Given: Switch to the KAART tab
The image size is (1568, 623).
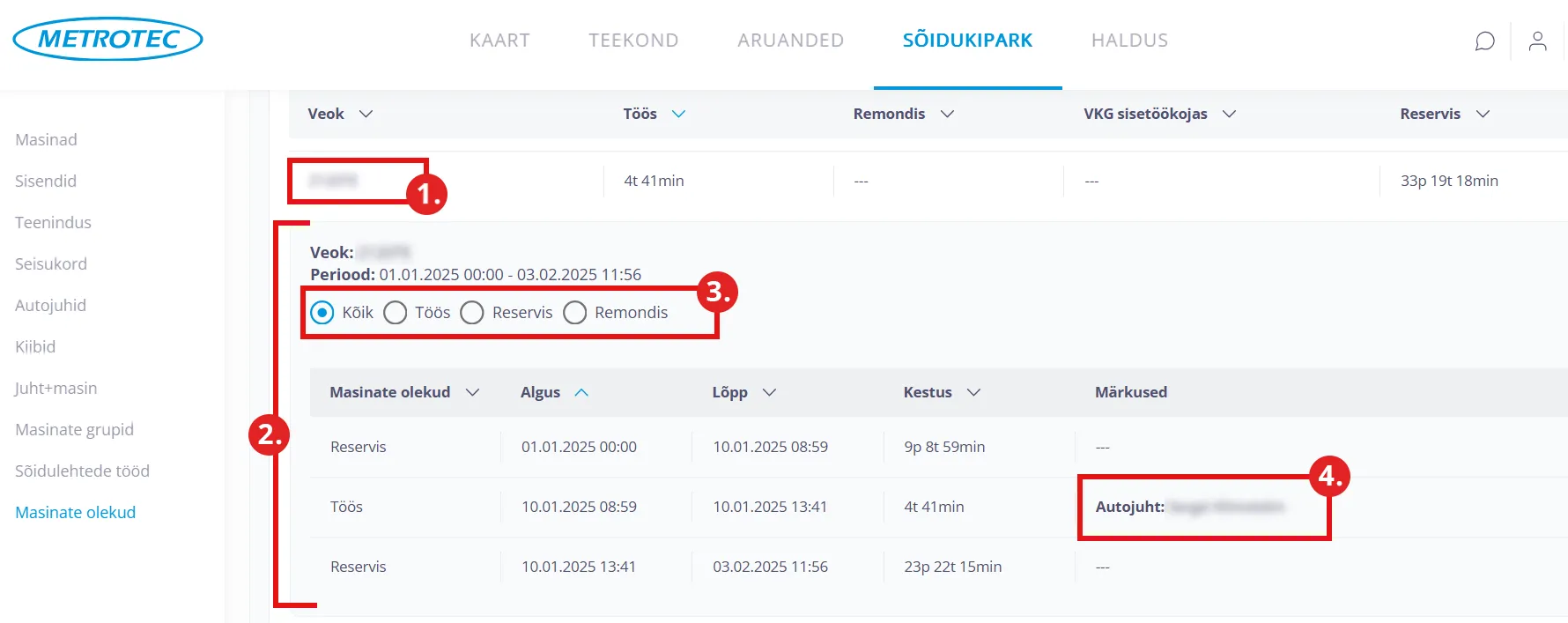Looking at the screenshot, I should pyautogui.click(x=499, y=41).
